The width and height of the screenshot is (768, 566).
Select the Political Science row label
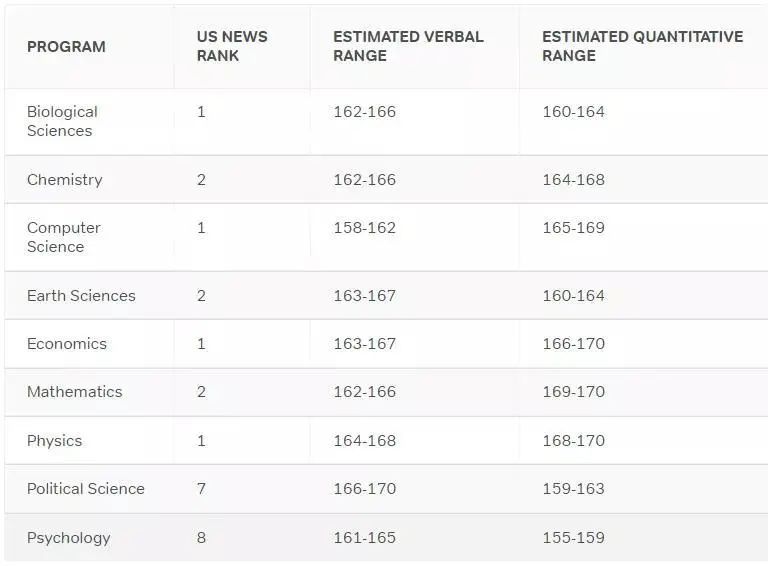(86, 489)
